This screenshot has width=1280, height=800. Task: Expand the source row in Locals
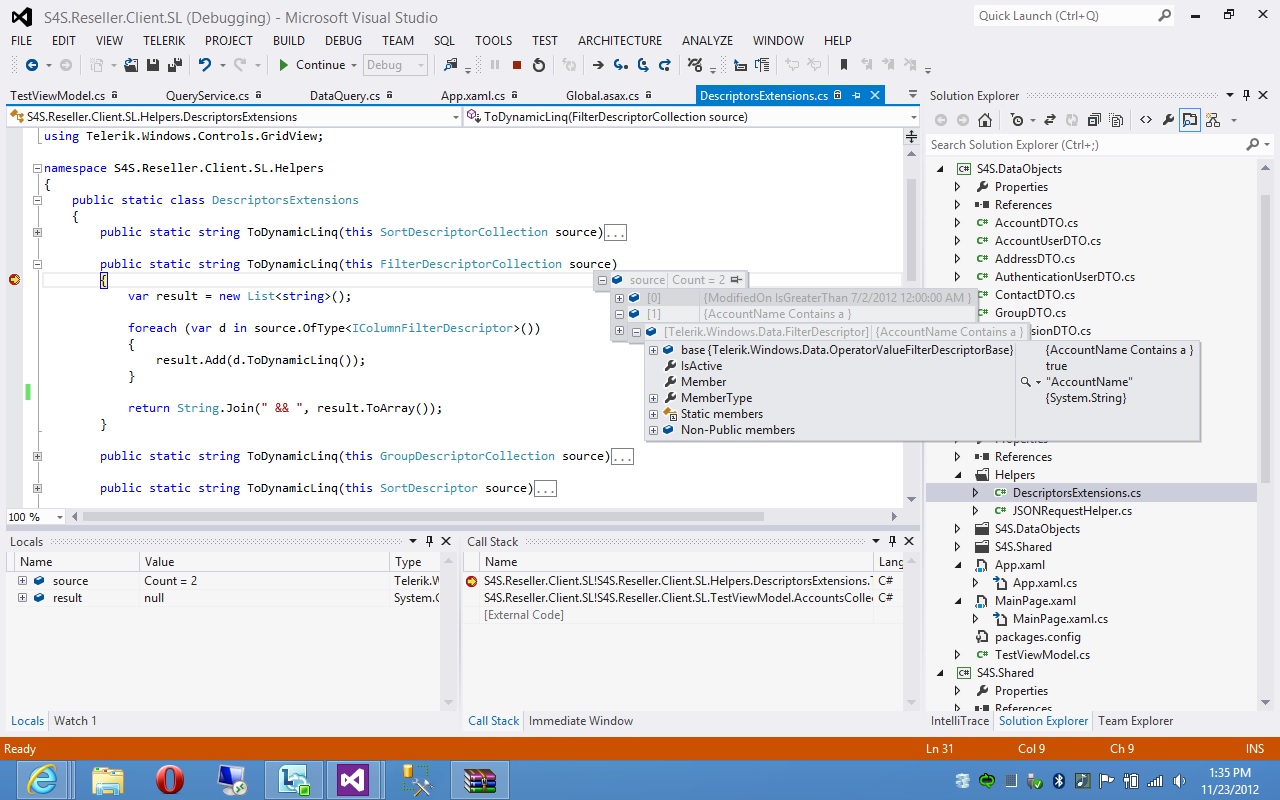click(x=22, y=581)
